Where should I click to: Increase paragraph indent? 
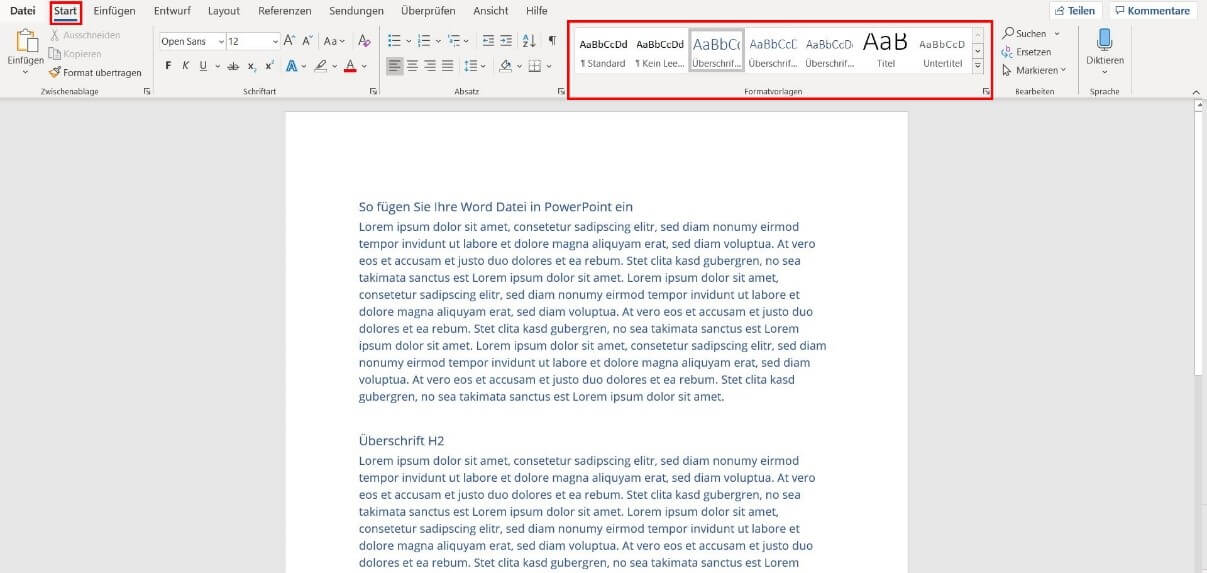(507, 41)
